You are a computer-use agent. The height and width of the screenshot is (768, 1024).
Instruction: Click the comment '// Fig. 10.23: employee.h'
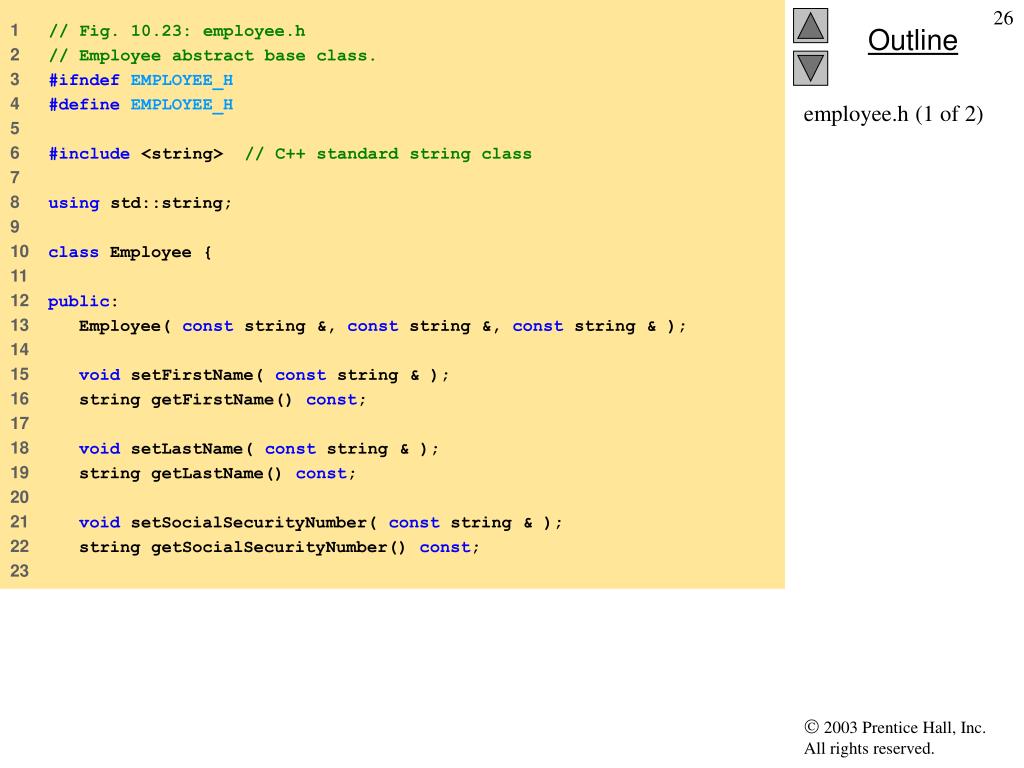tap(177, 31)
